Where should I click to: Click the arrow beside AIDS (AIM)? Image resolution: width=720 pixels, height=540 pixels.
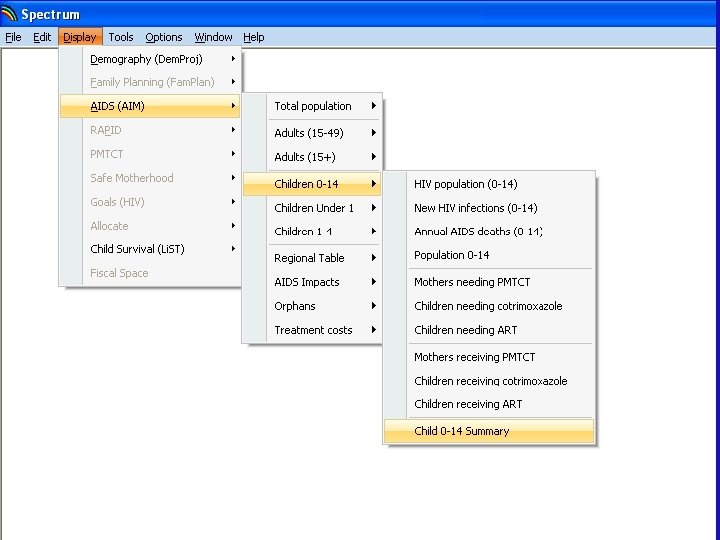pyautogui.click(x=233, y=106)
